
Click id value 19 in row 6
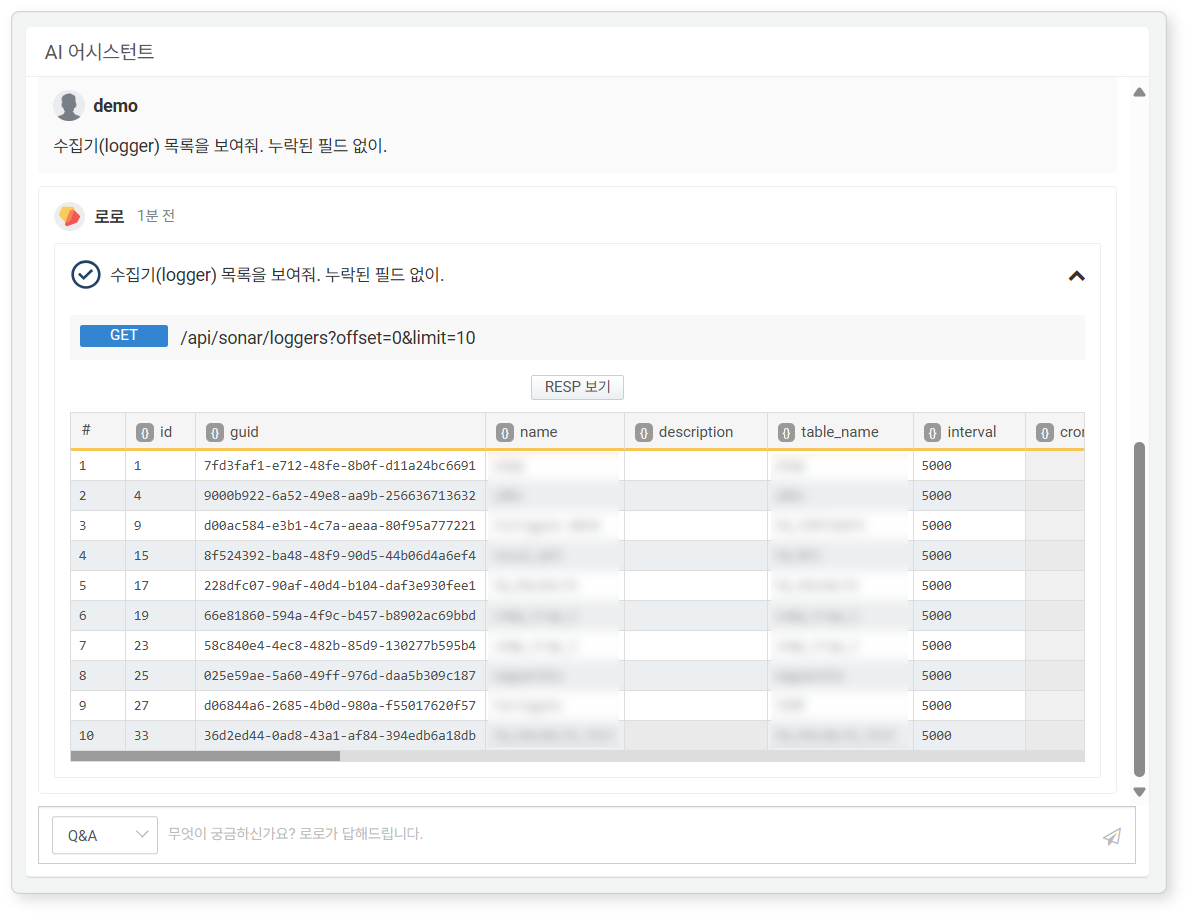pyautogui.click(x=141, y=616)
